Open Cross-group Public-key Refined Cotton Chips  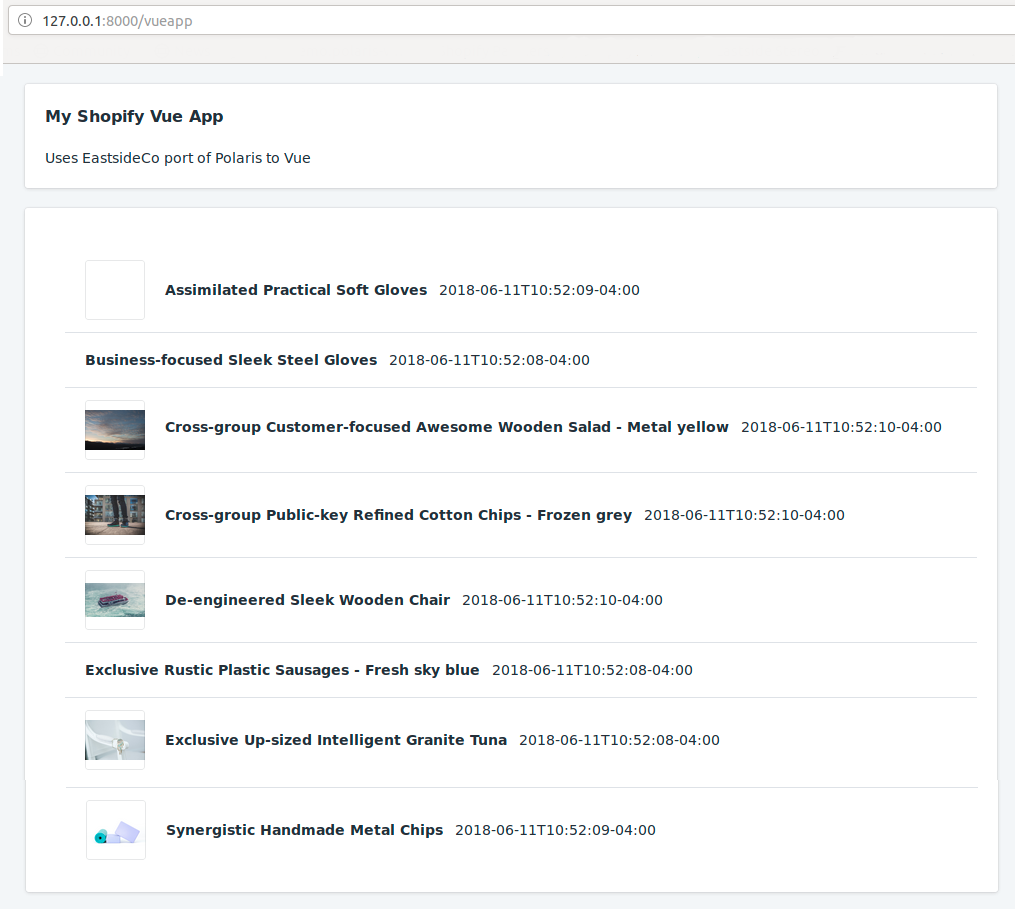coord(398,515)
